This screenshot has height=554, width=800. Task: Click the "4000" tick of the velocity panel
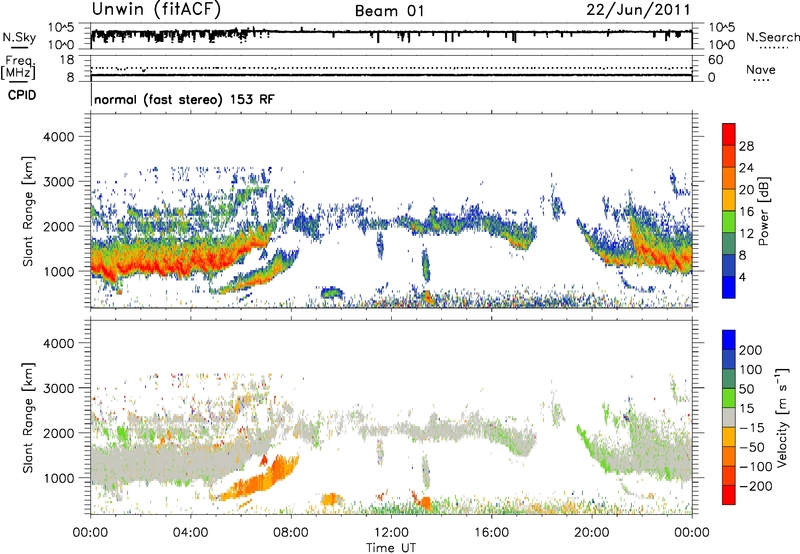(x=58, y=343)
